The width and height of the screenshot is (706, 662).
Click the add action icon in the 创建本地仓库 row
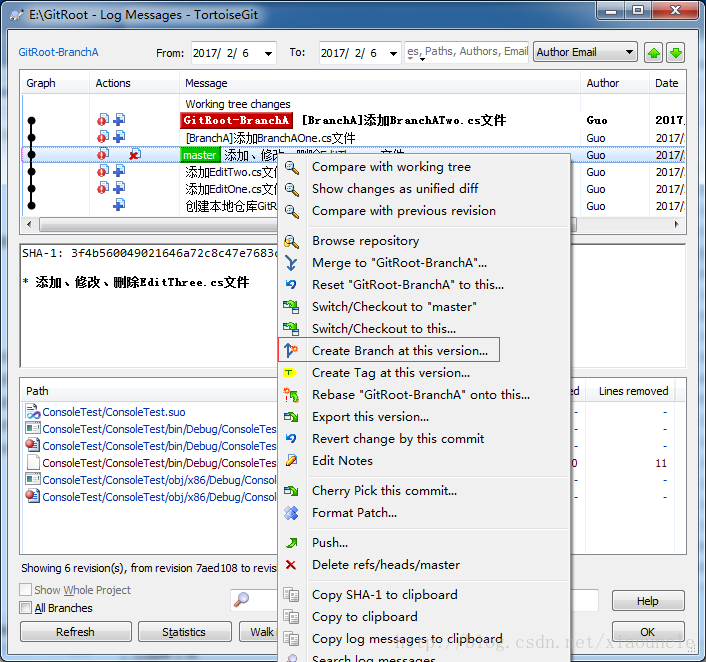[119, 205]
